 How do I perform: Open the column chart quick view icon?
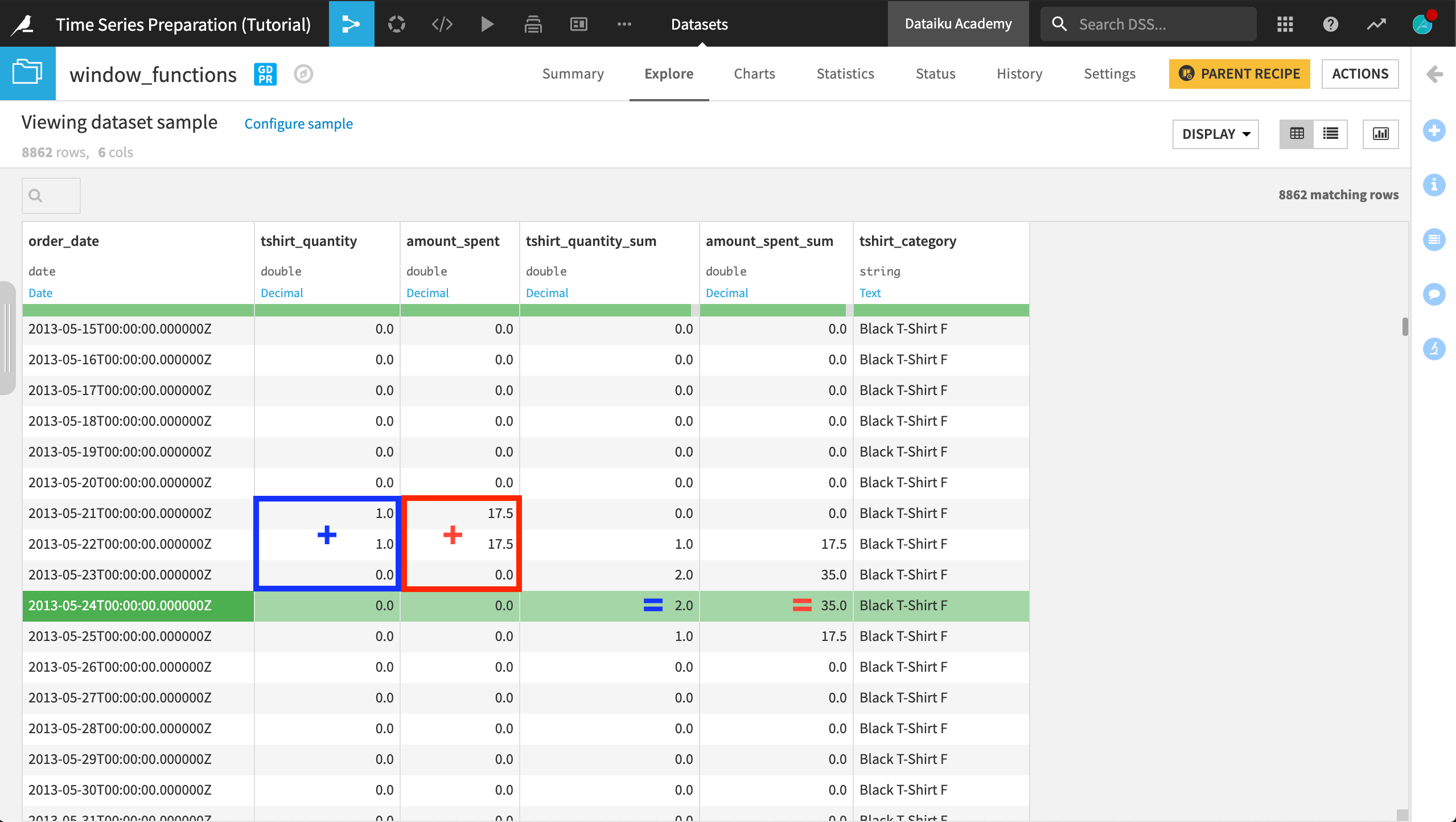(1380, 134)
